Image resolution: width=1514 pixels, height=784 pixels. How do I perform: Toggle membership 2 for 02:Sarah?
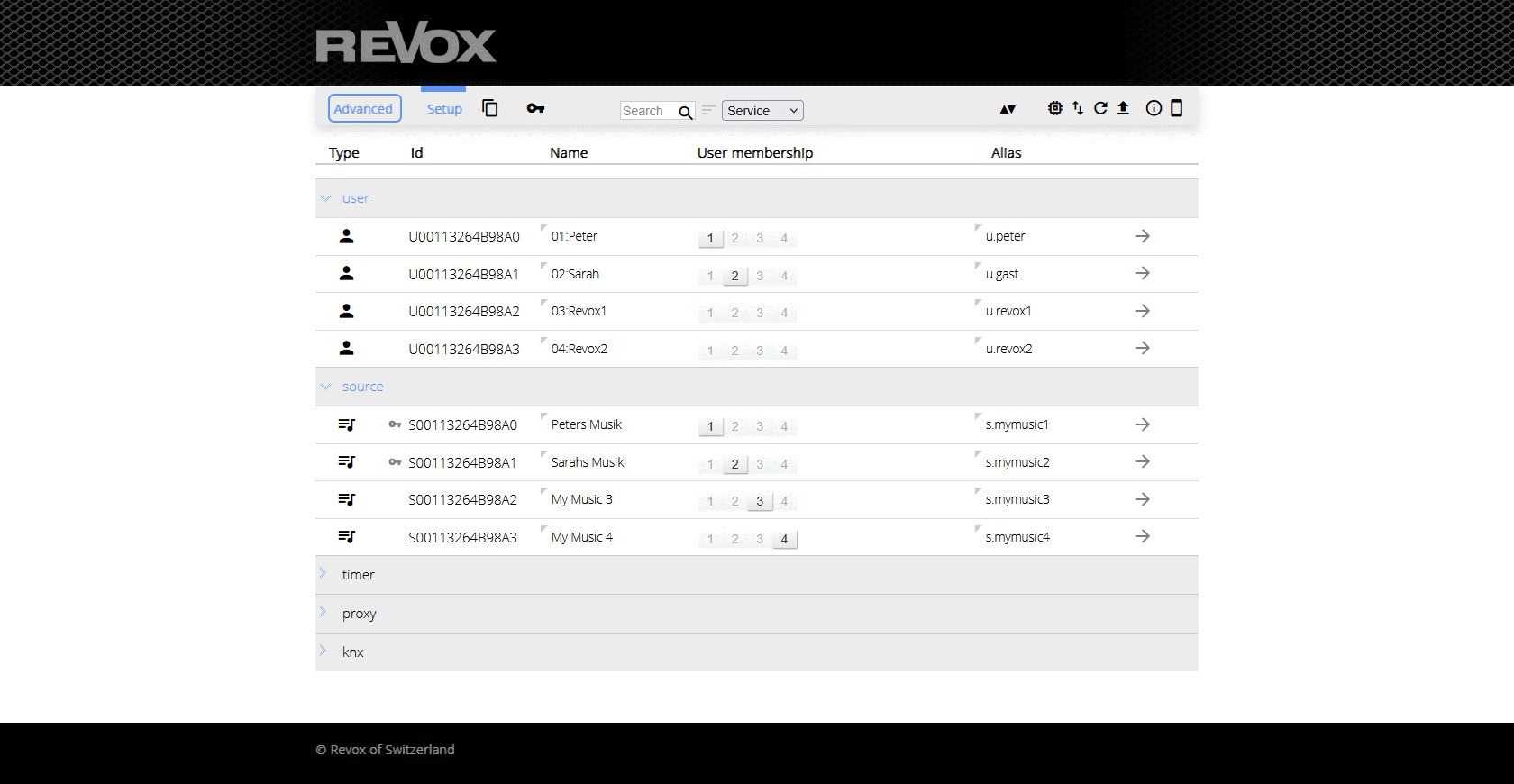(x=735, y=276)
